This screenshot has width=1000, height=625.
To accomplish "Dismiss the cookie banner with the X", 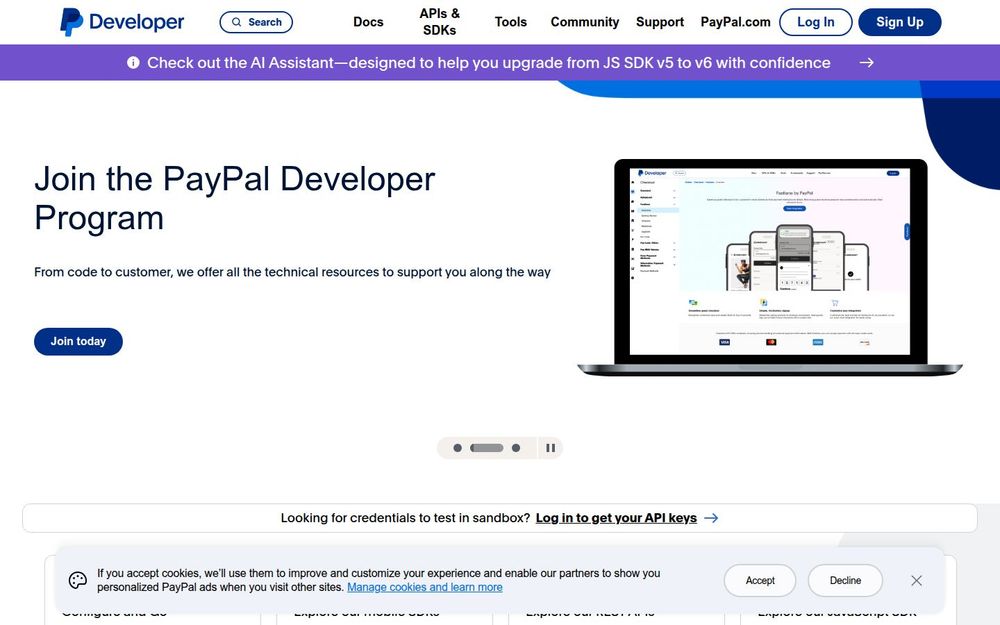I will (x=916, y=580).
